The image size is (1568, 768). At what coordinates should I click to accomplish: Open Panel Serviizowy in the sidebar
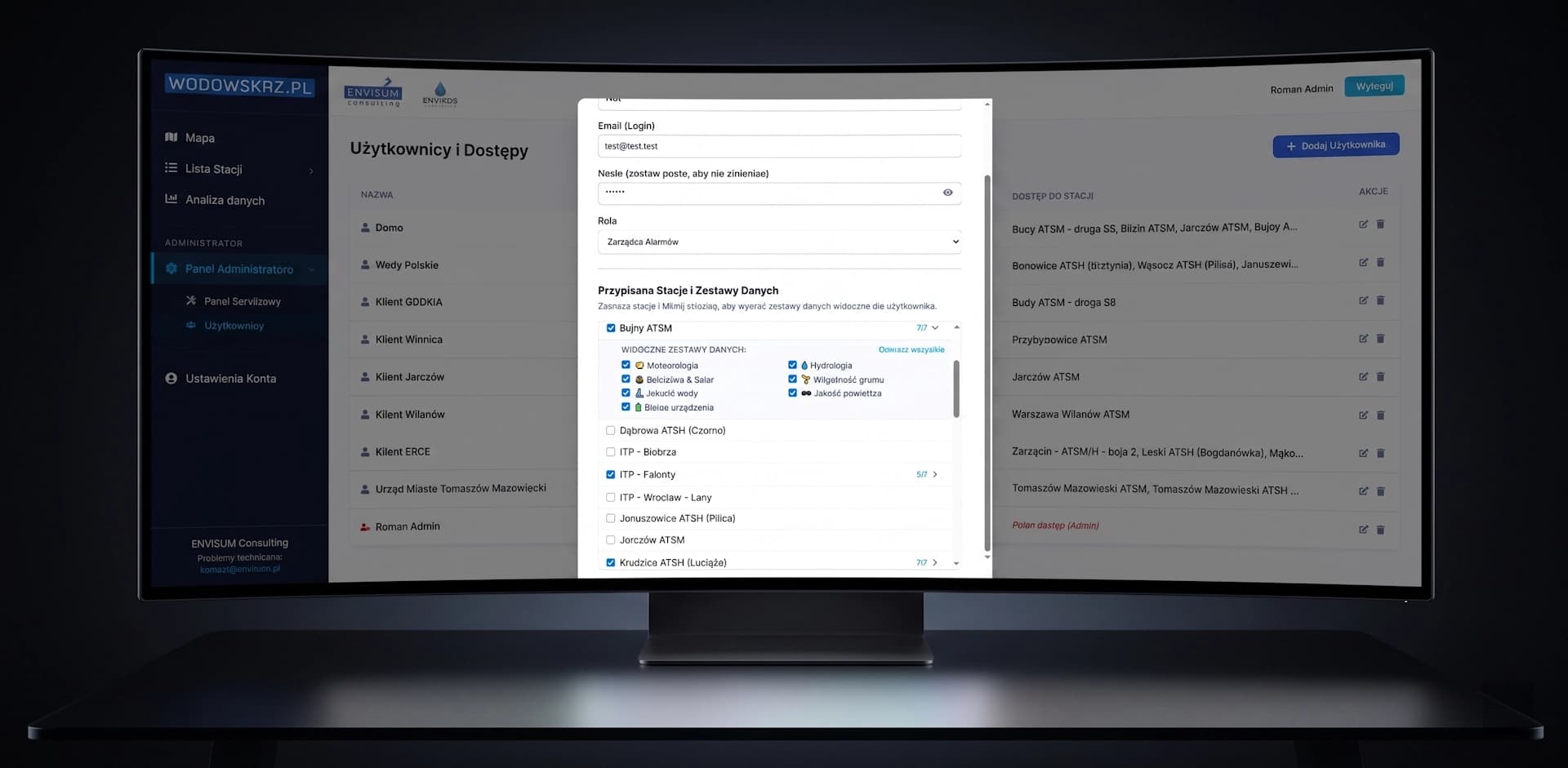242,301
